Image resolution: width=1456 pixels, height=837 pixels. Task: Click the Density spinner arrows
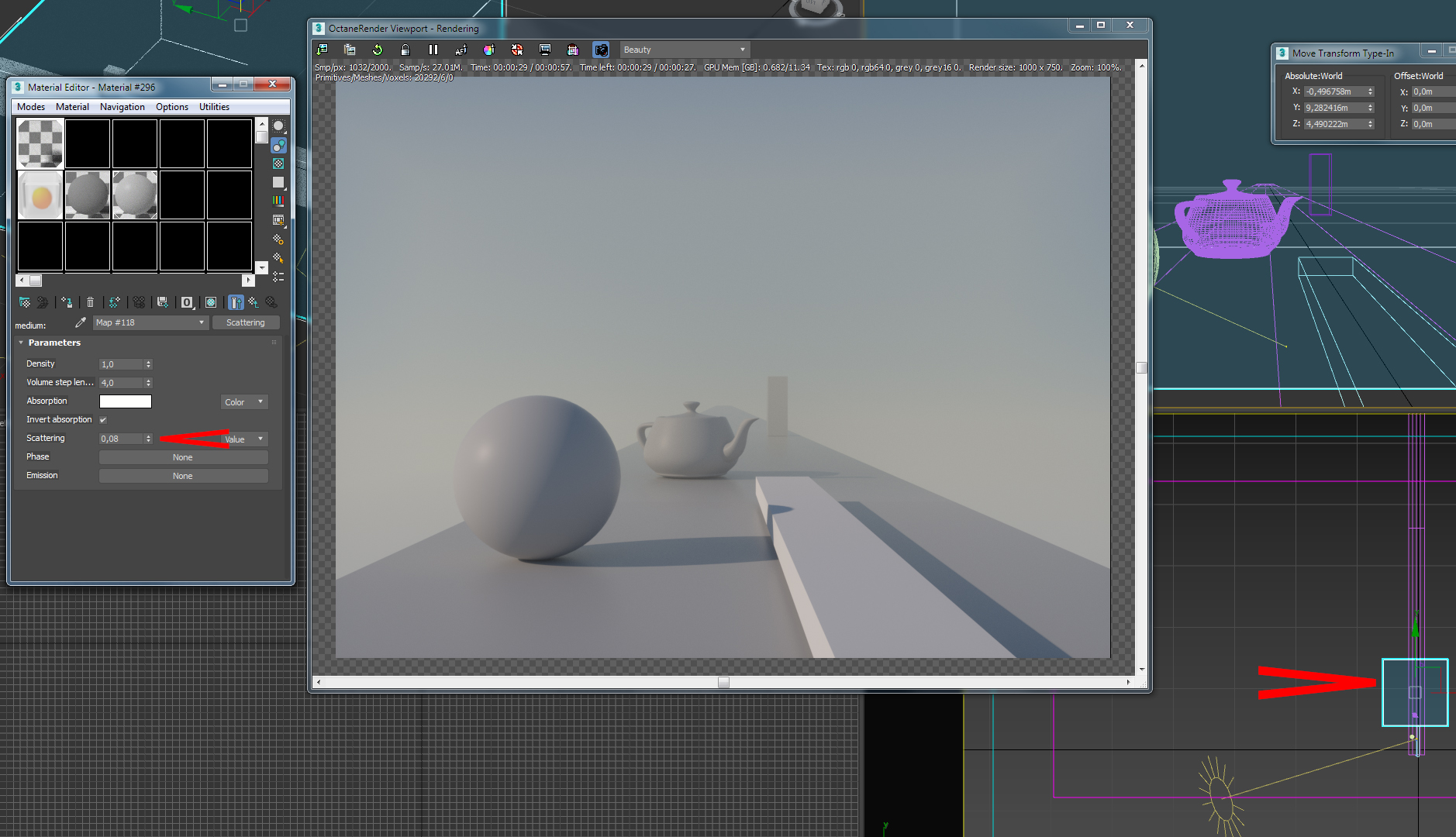(x=149, y=364)
